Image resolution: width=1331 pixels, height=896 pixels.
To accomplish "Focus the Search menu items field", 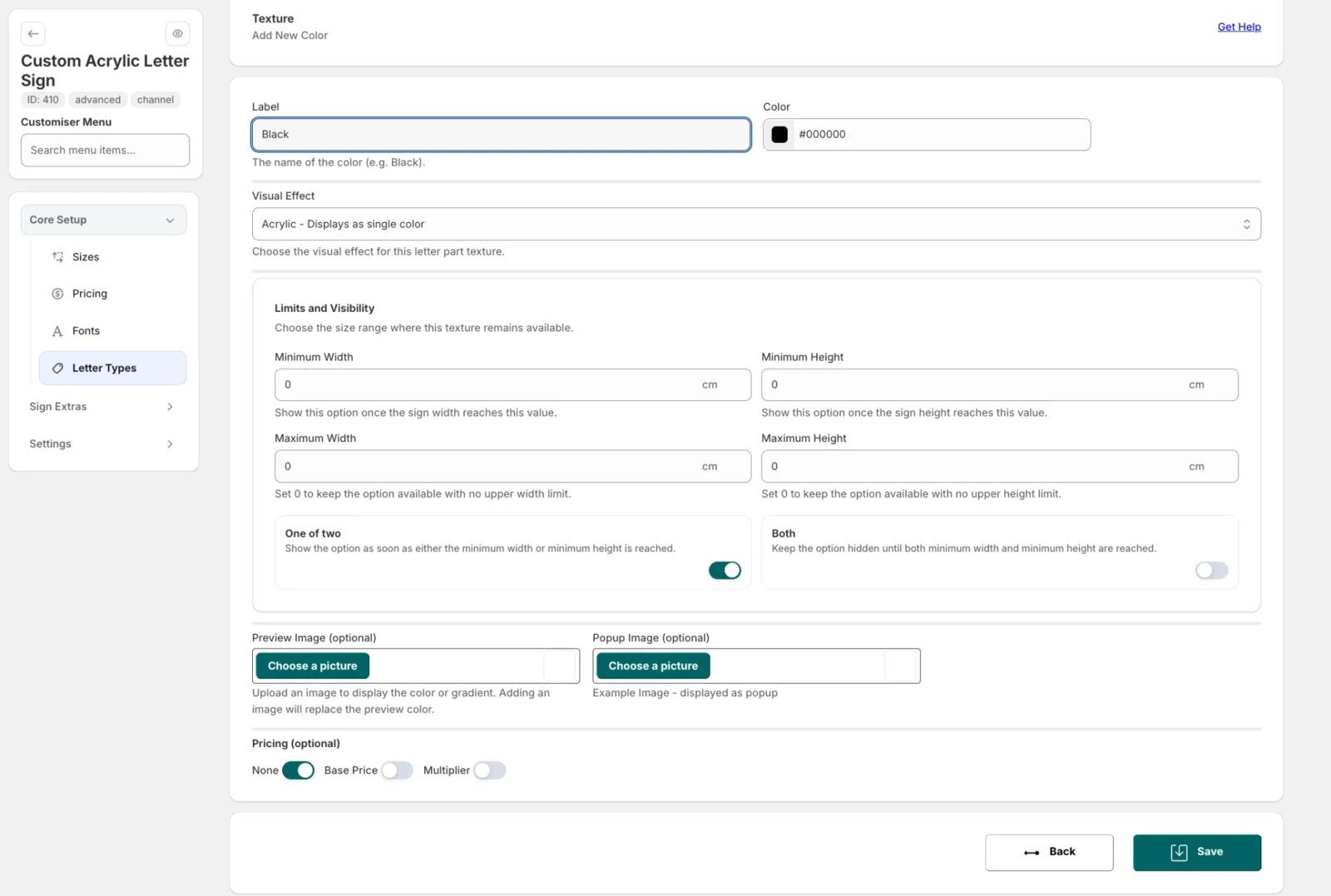I will point(105,151).
